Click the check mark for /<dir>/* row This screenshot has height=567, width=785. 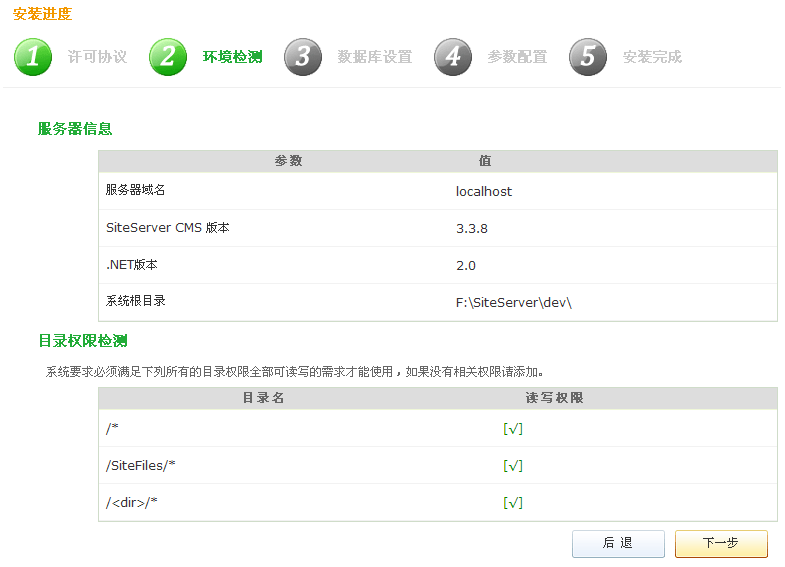(x=513, y=503)
